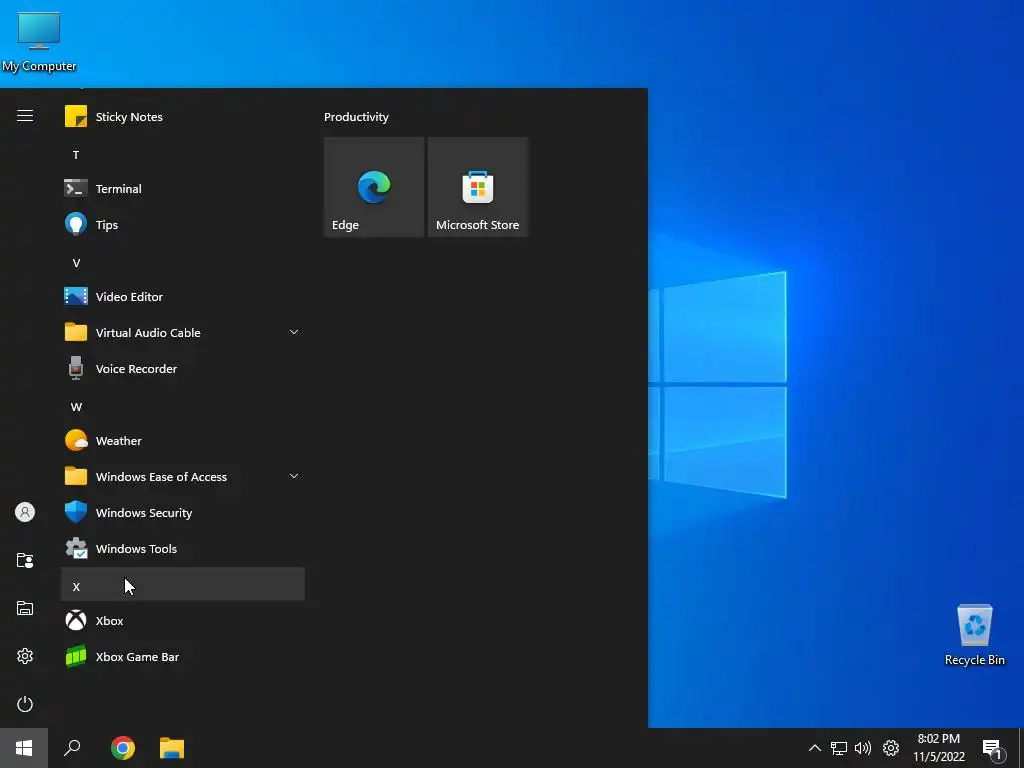Open taskbar Search magnifier
Screen dimensions: 1024x768
point(72,748)
